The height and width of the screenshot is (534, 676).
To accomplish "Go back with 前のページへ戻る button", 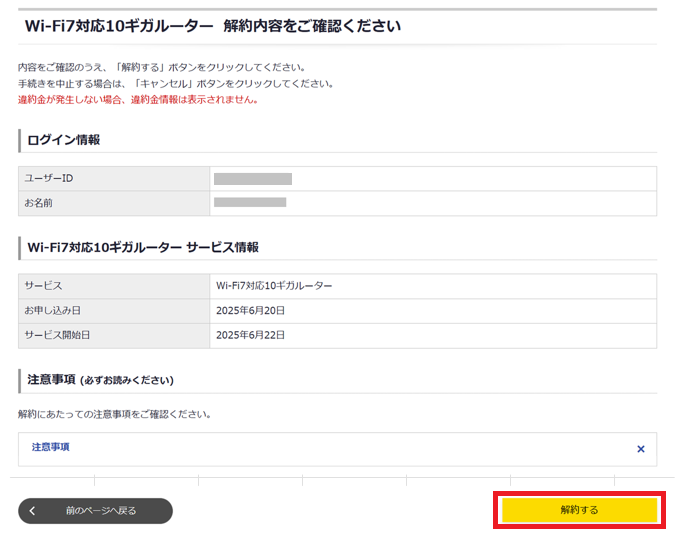I will (101, 511).
